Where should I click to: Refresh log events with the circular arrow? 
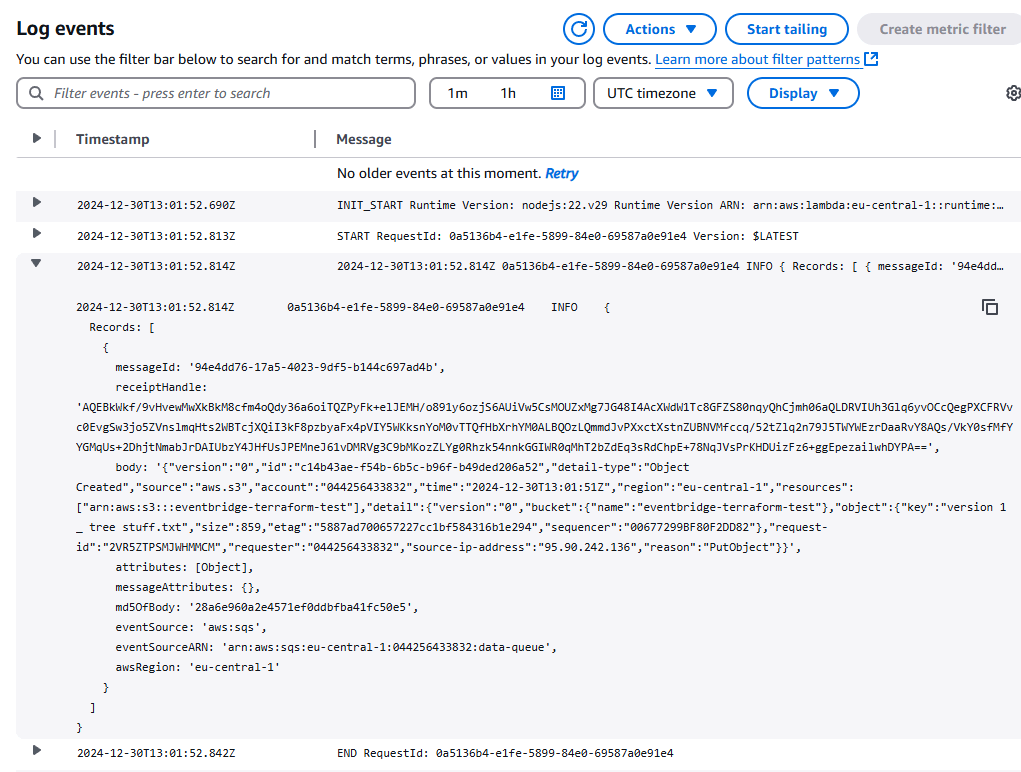point(578,29)
